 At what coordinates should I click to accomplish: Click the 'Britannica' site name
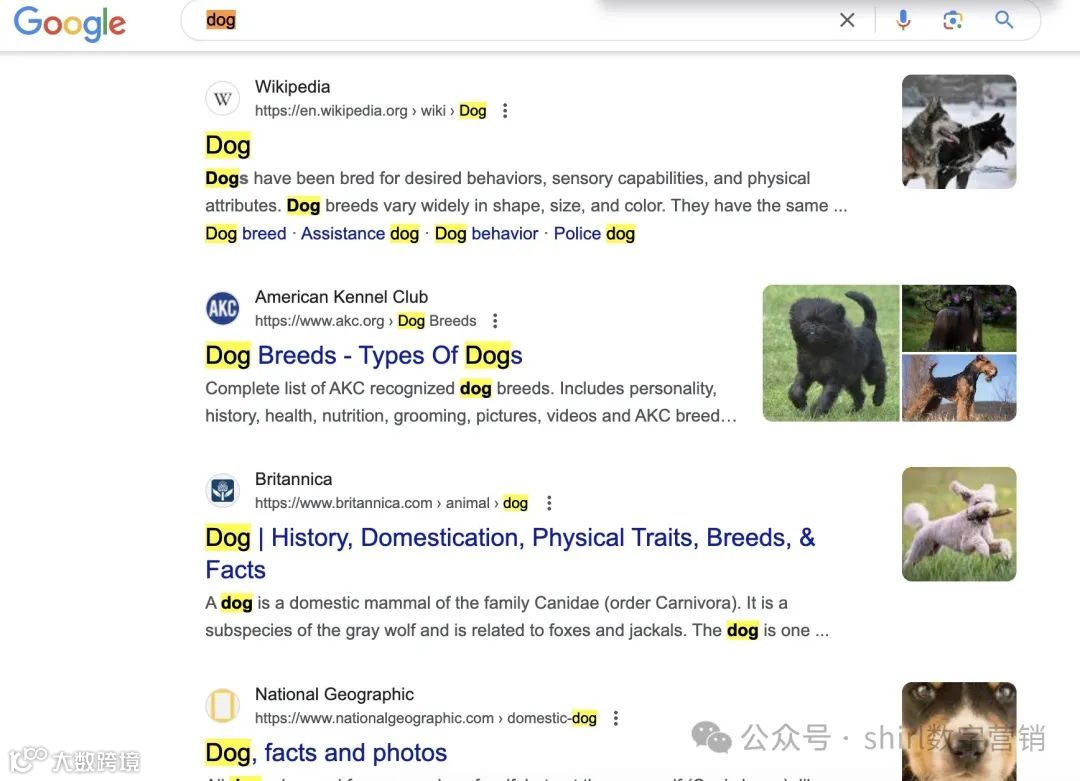tap(293, 479)
